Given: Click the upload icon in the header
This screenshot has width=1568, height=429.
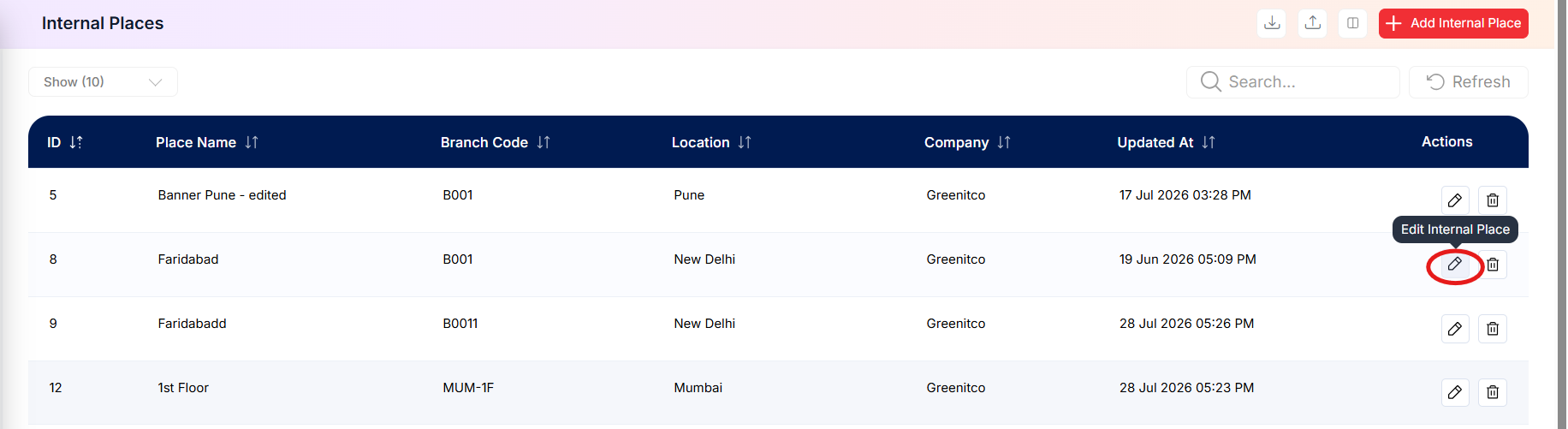Looking at the screenshot, I should pos(1312,23).
